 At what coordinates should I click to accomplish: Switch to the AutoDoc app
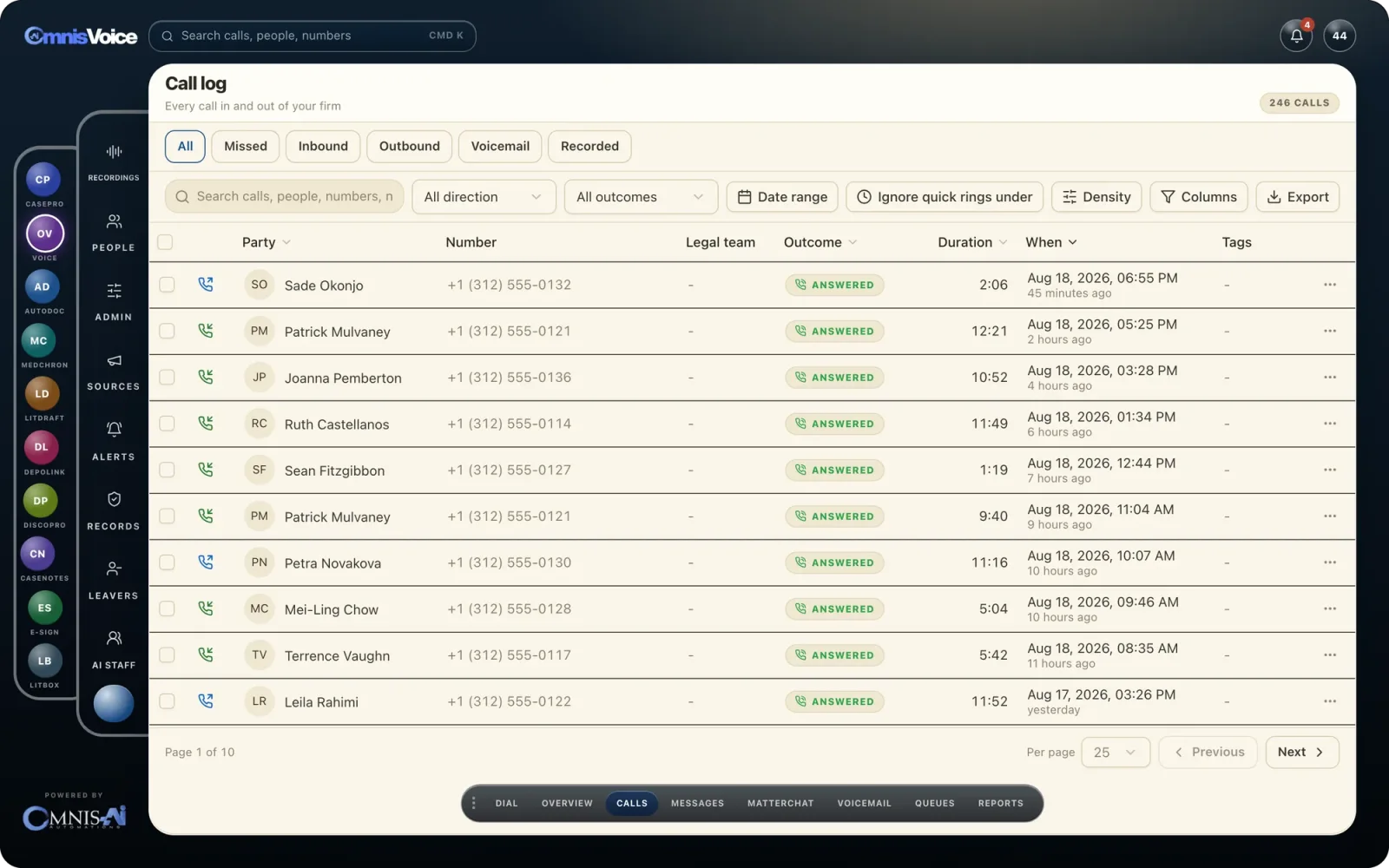(43, 286)
